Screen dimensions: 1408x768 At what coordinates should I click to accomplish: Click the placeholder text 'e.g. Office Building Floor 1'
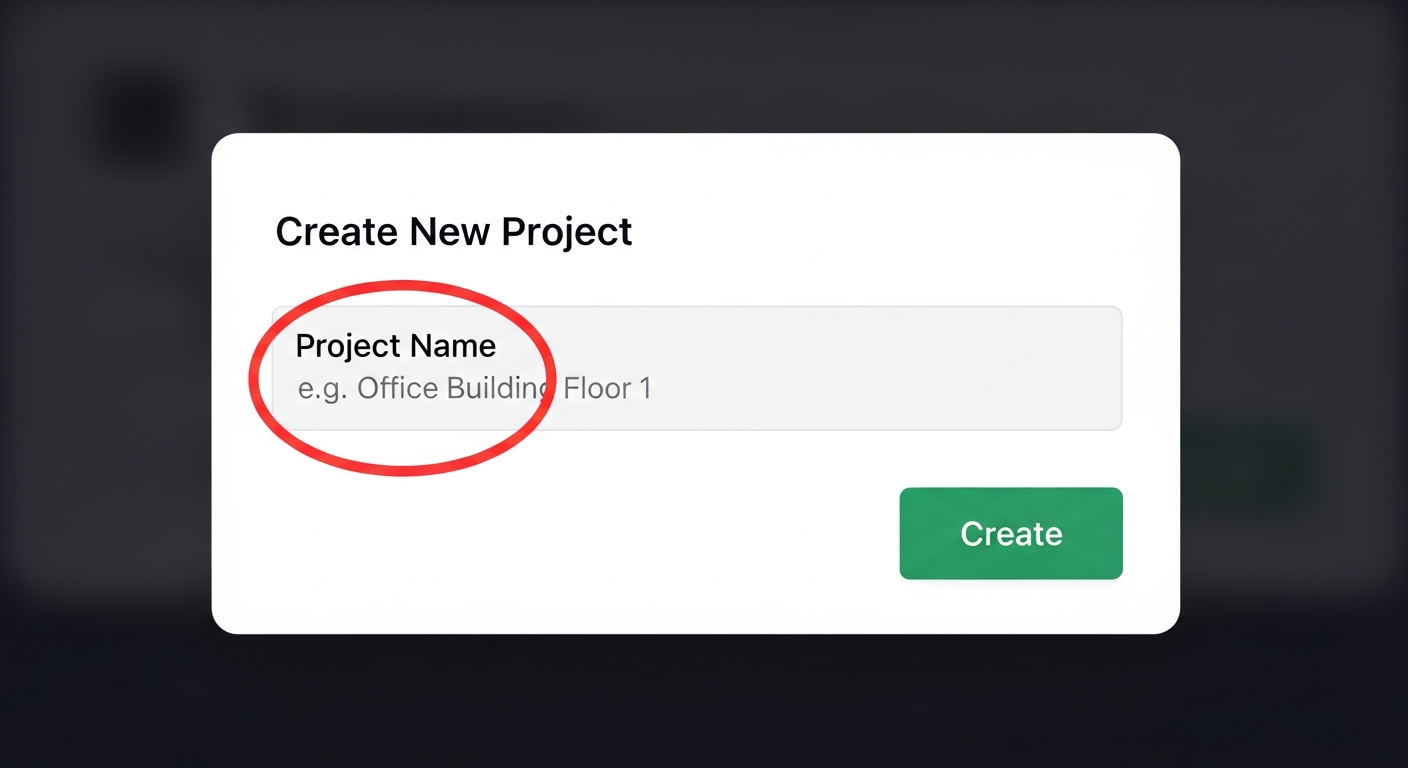click(x=475, y=388)
